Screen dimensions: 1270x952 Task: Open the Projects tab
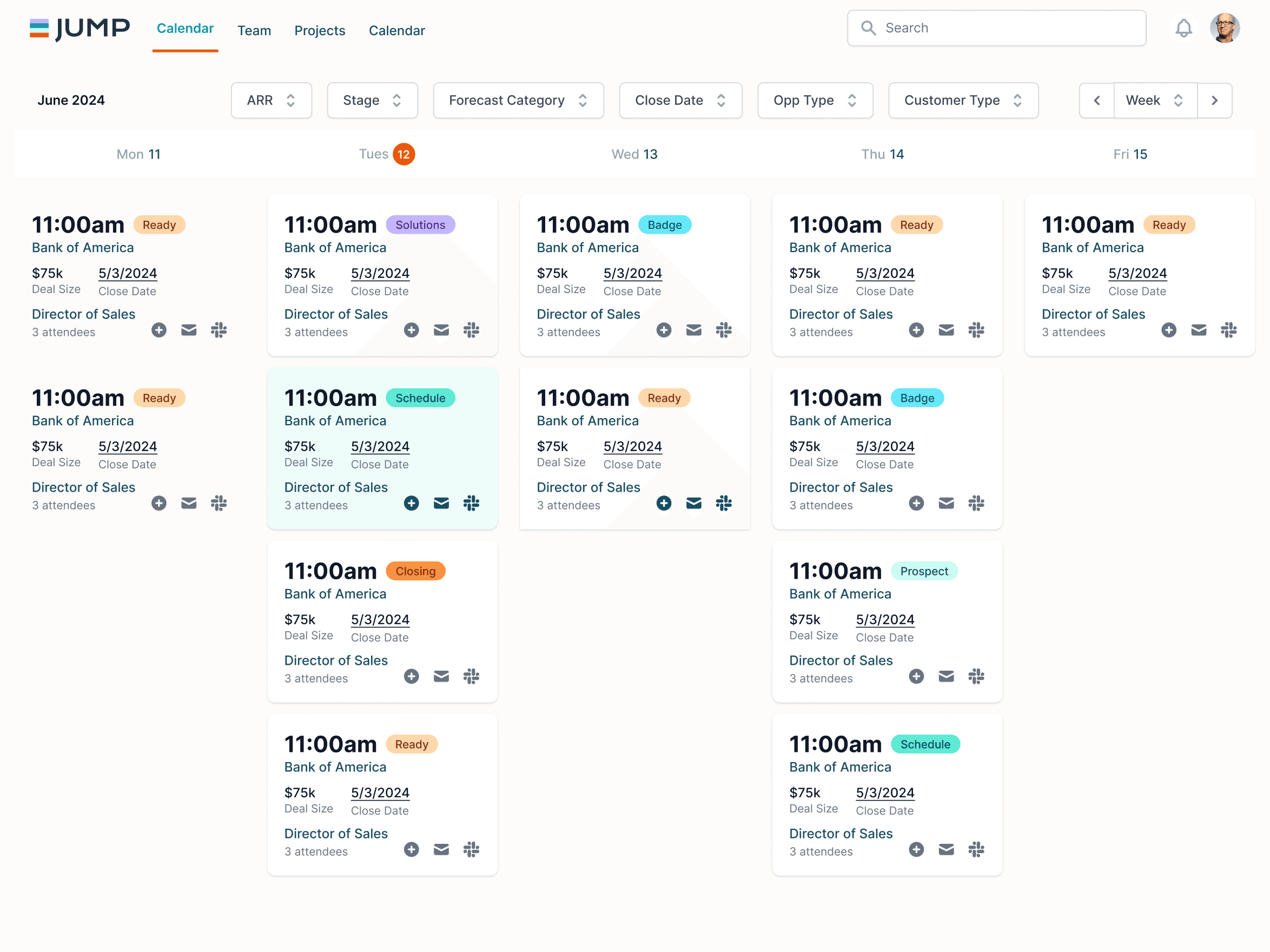(x=319, y=30)
